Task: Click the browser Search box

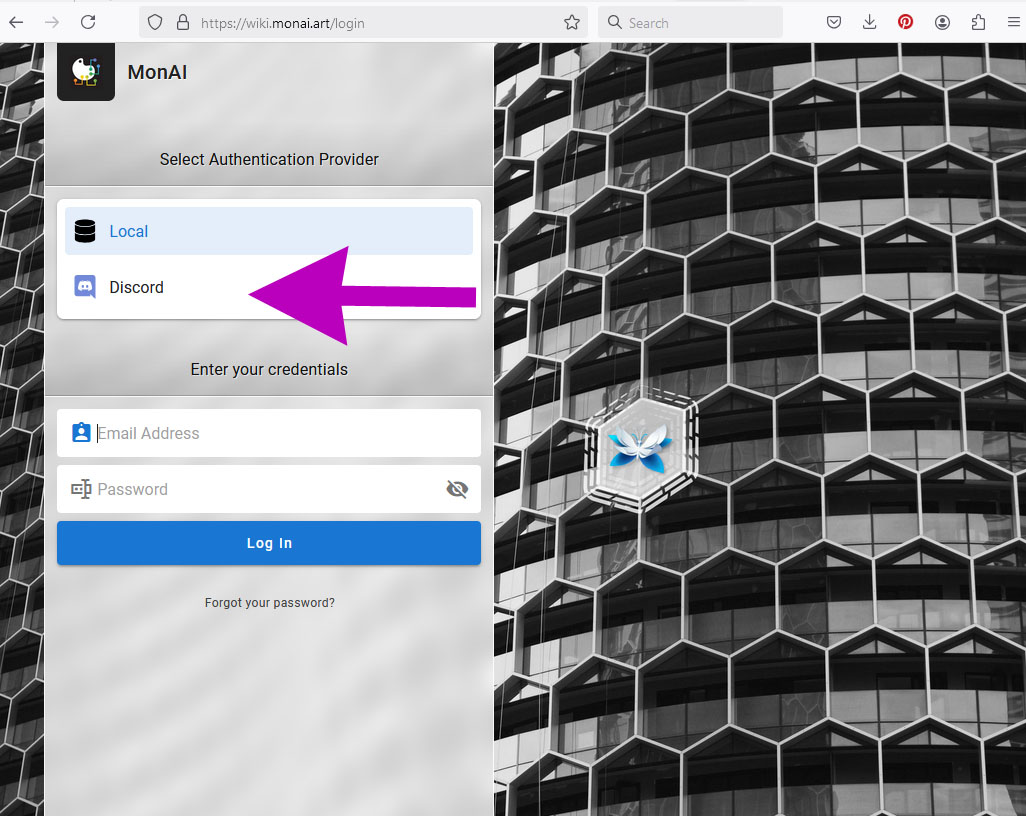Action: (x=690, y=23)
